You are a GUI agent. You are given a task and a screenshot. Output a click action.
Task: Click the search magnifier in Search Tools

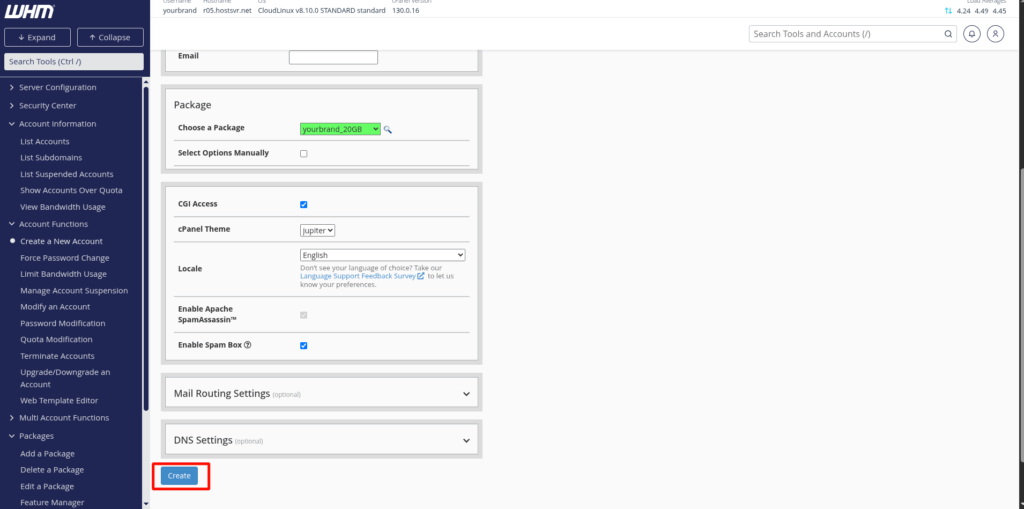[949, 34]
